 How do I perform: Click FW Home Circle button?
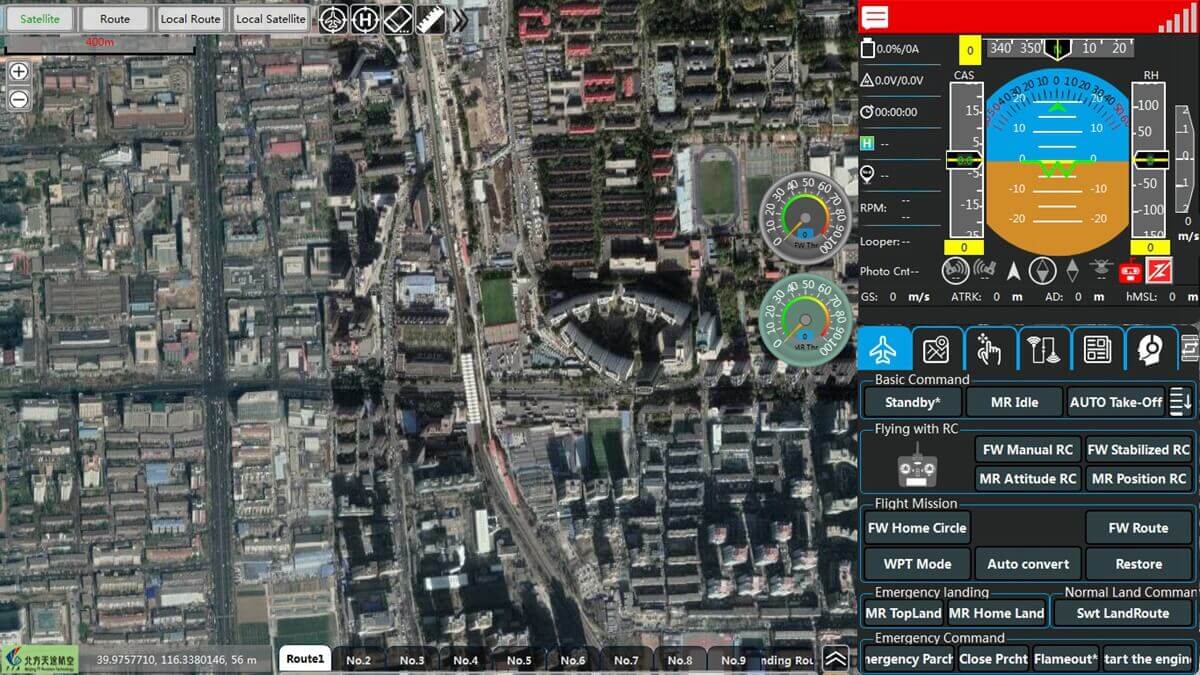(917, 528)
